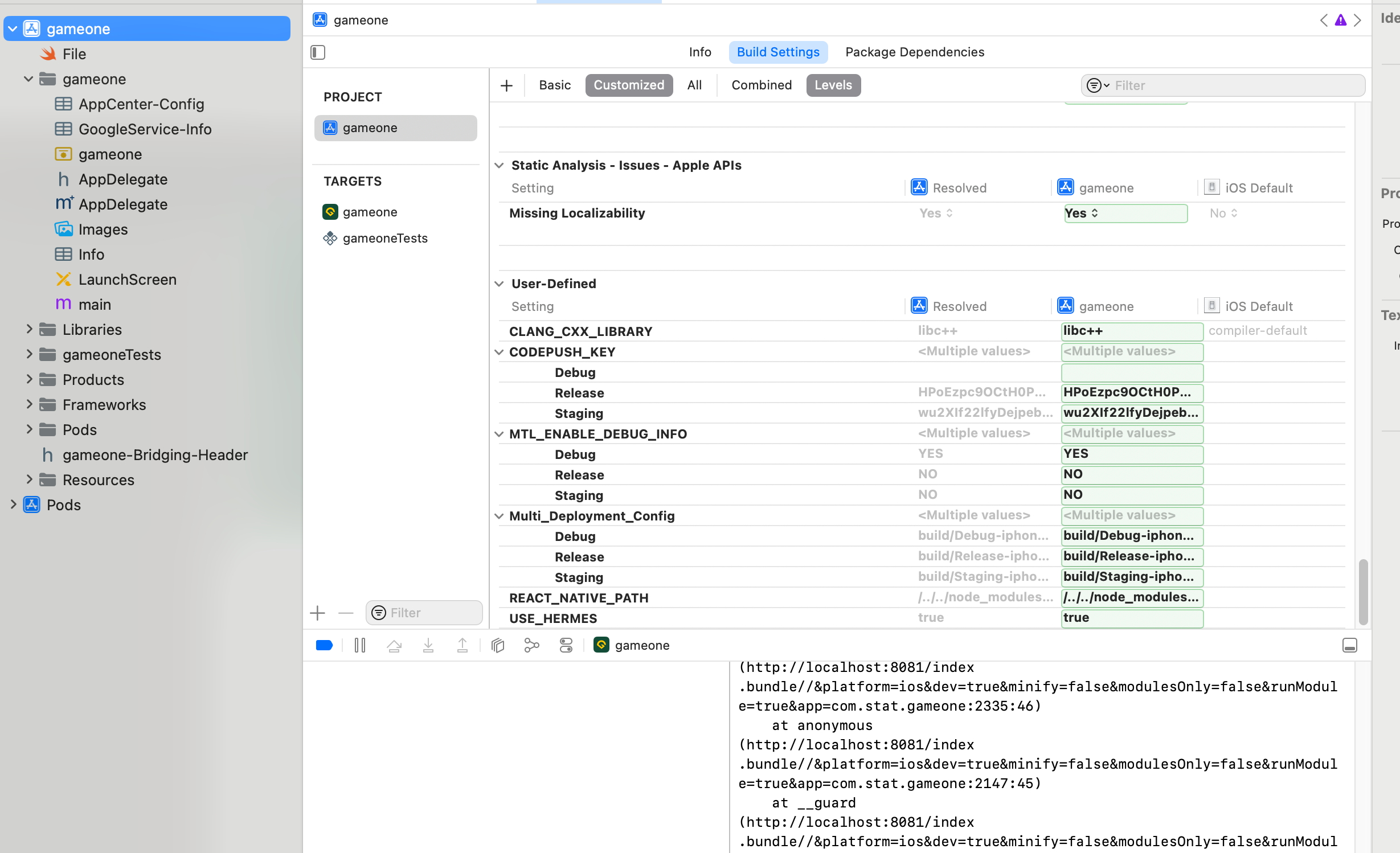Collapse the CODEPUSH_KEY setting
The image size is (1400, 853).
499,352
